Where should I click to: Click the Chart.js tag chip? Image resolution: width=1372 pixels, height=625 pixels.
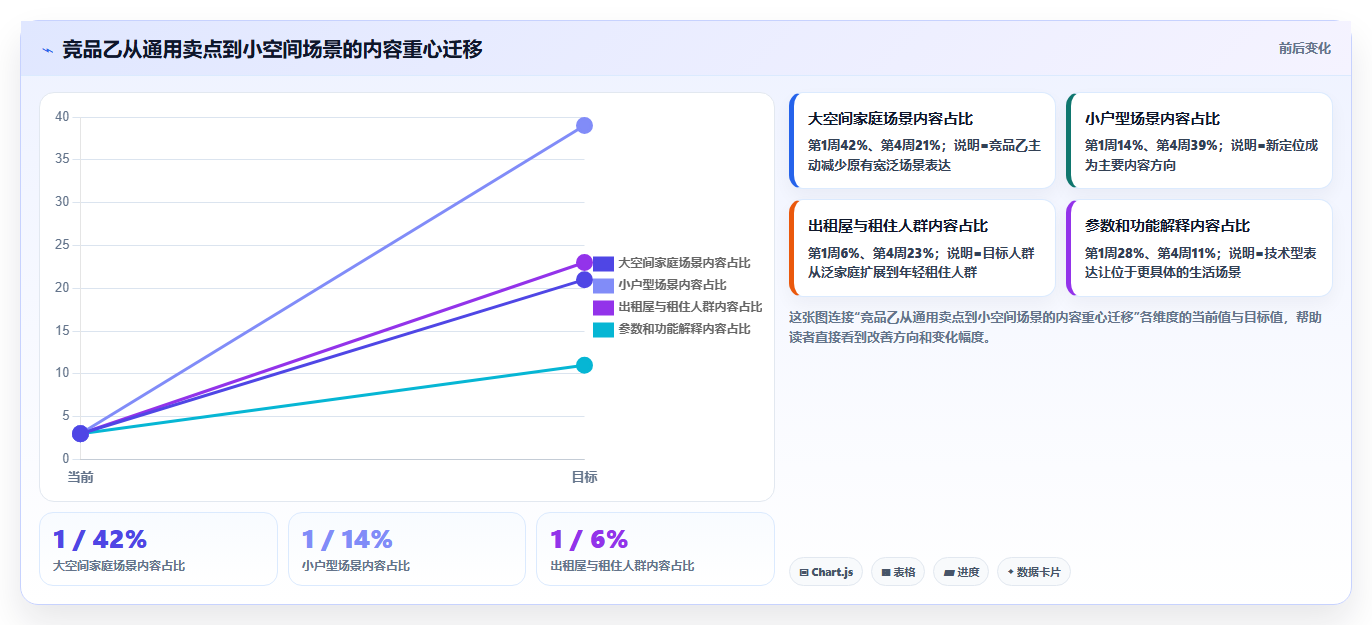pyautogui.click(x=826, y=572)
